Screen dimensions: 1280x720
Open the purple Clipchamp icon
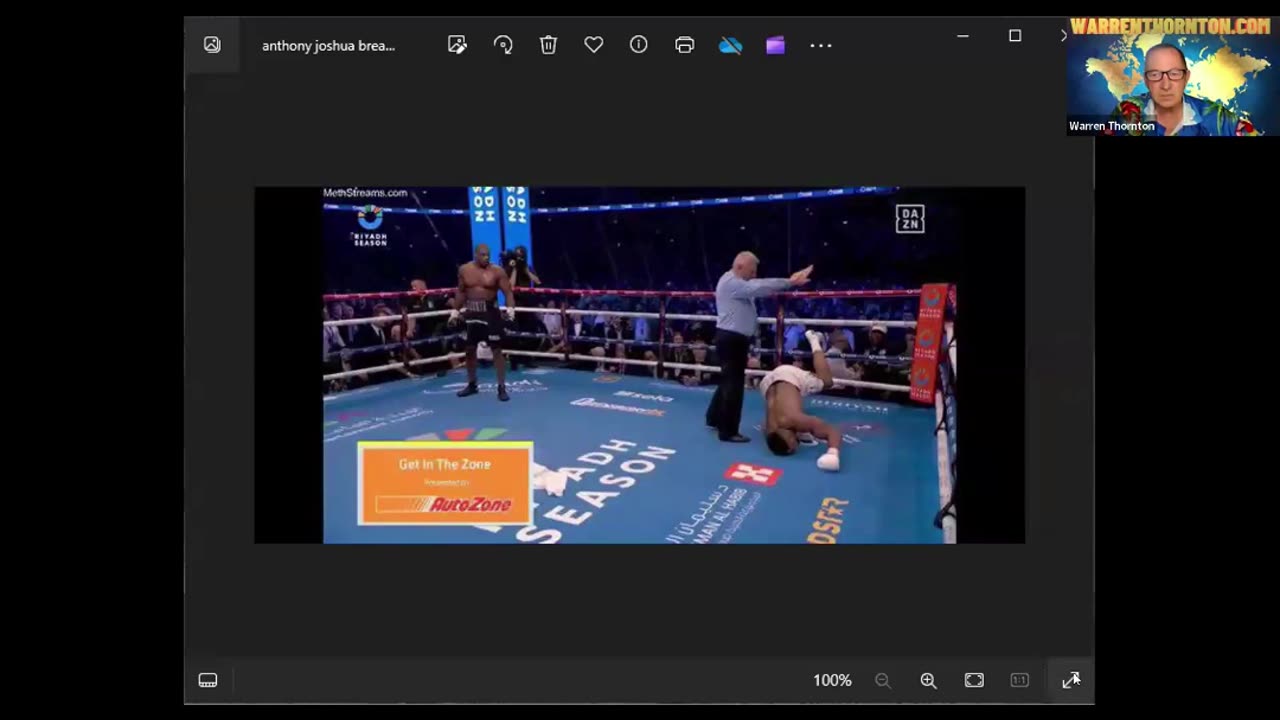point(775,45)
